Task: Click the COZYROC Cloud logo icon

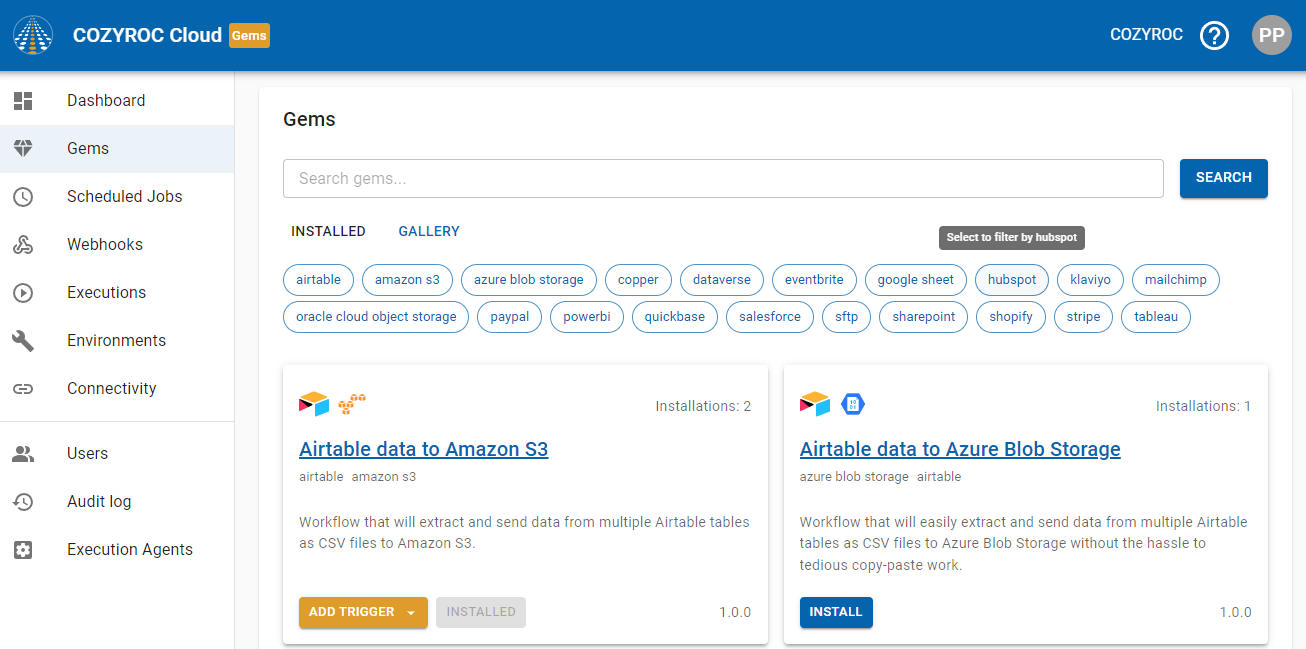Action: [33, 35]
